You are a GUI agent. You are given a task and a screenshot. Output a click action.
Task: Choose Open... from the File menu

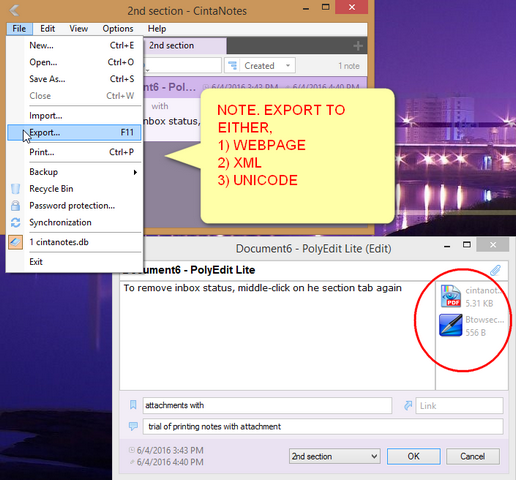click(x=74, y=62)
